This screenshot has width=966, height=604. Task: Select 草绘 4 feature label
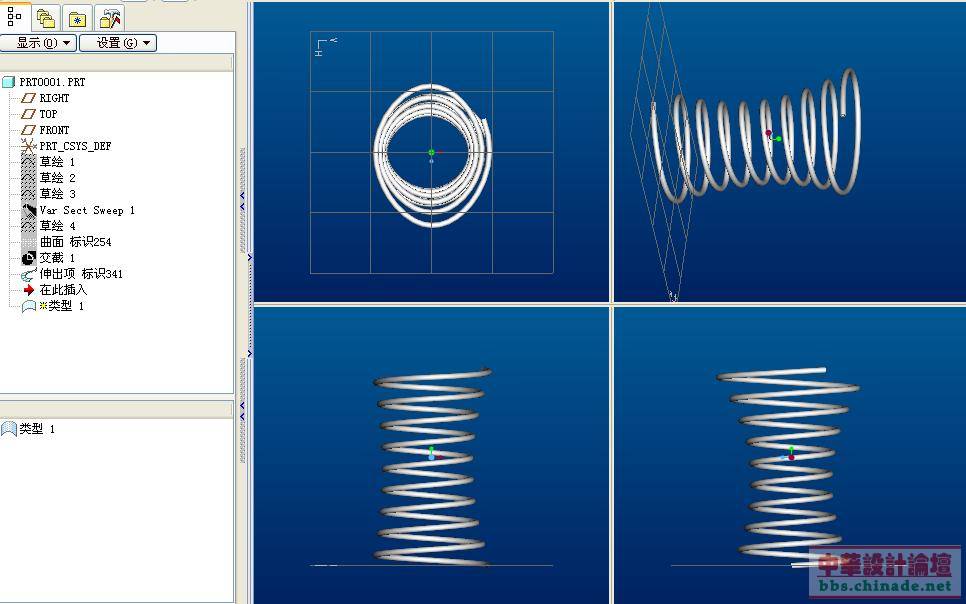coord(57,226)
